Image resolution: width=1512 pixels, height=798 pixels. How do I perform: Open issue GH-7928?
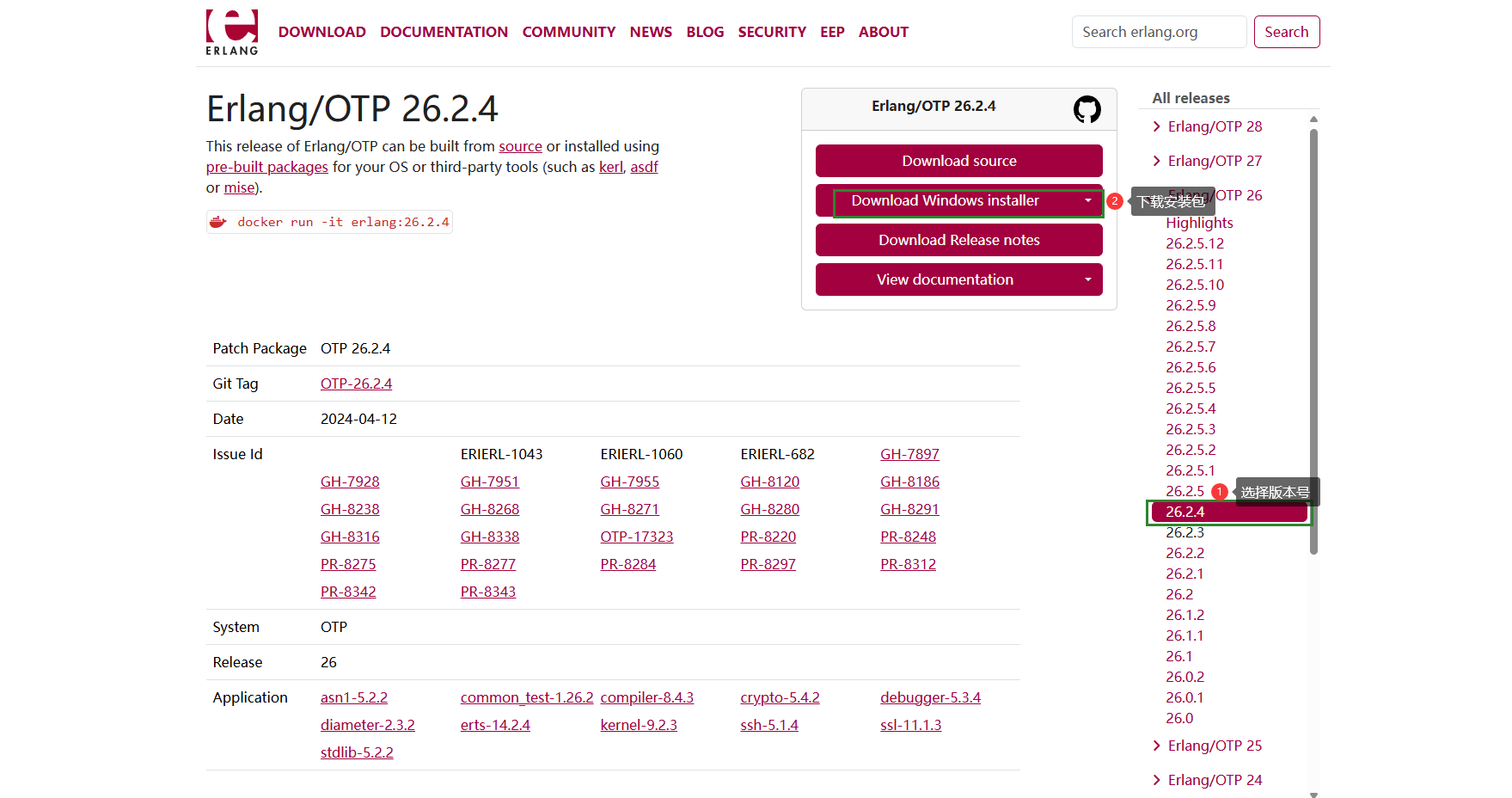click(350, 482)
